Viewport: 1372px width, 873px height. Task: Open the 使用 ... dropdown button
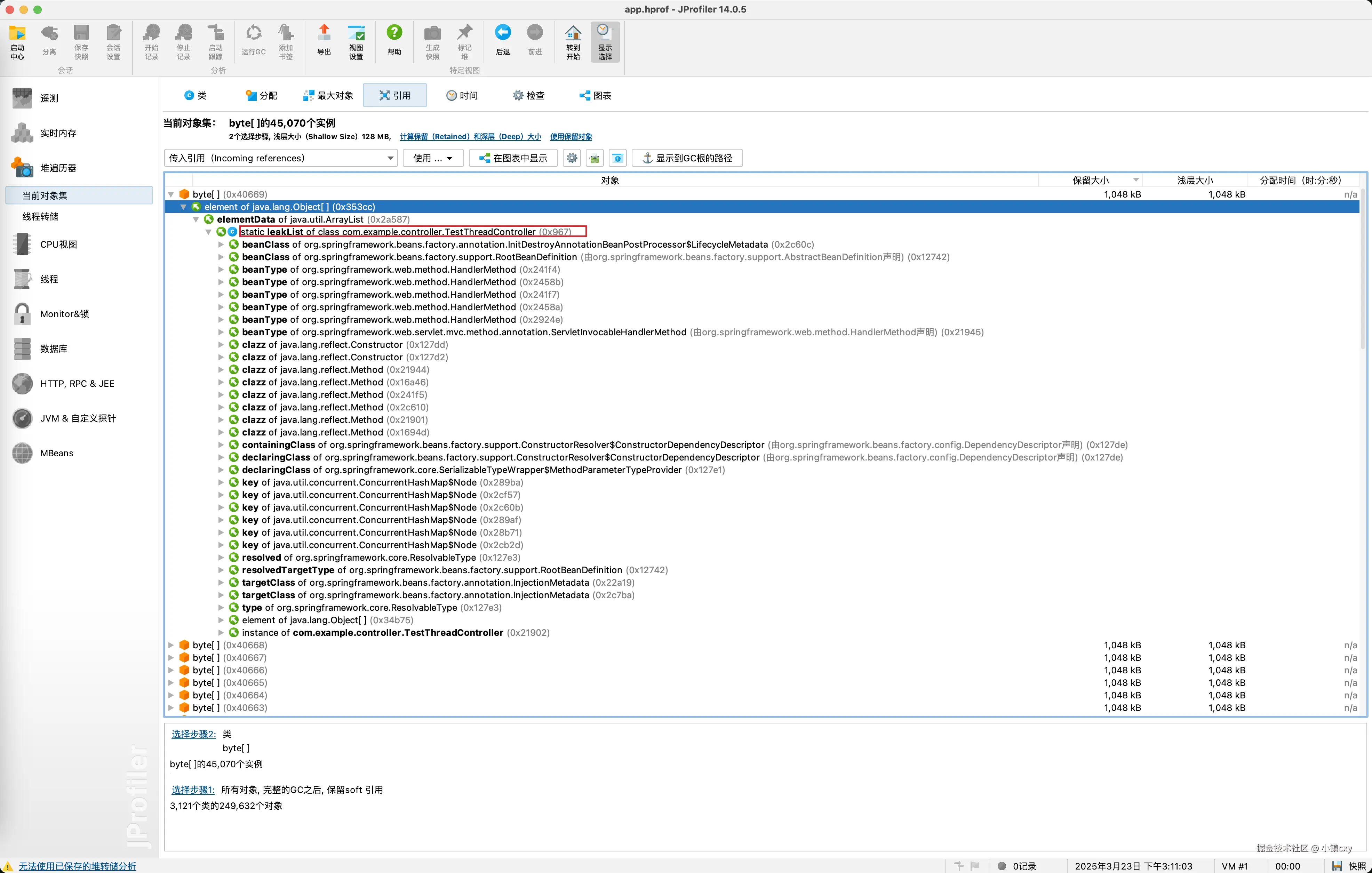432,158
